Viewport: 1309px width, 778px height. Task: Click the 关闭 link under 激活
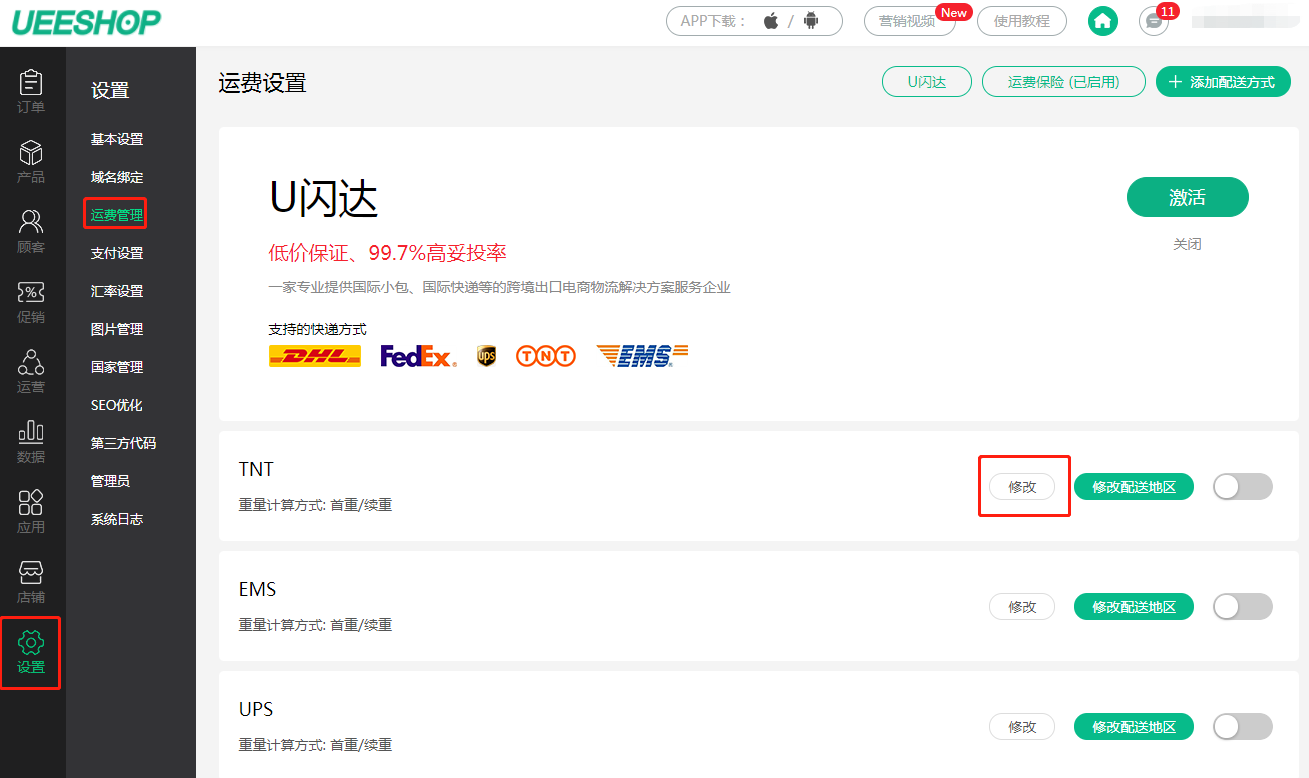pos(1187,244)
